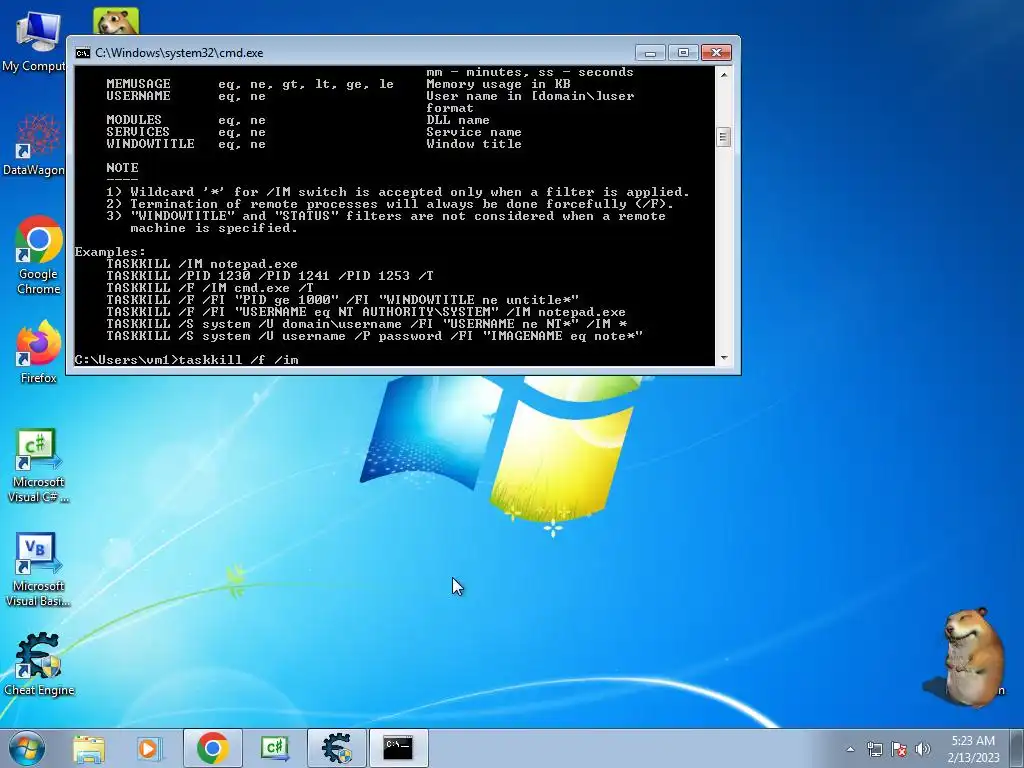
Task: Click the cmd scrollbar up arrow
Action: tap(723, 74)
